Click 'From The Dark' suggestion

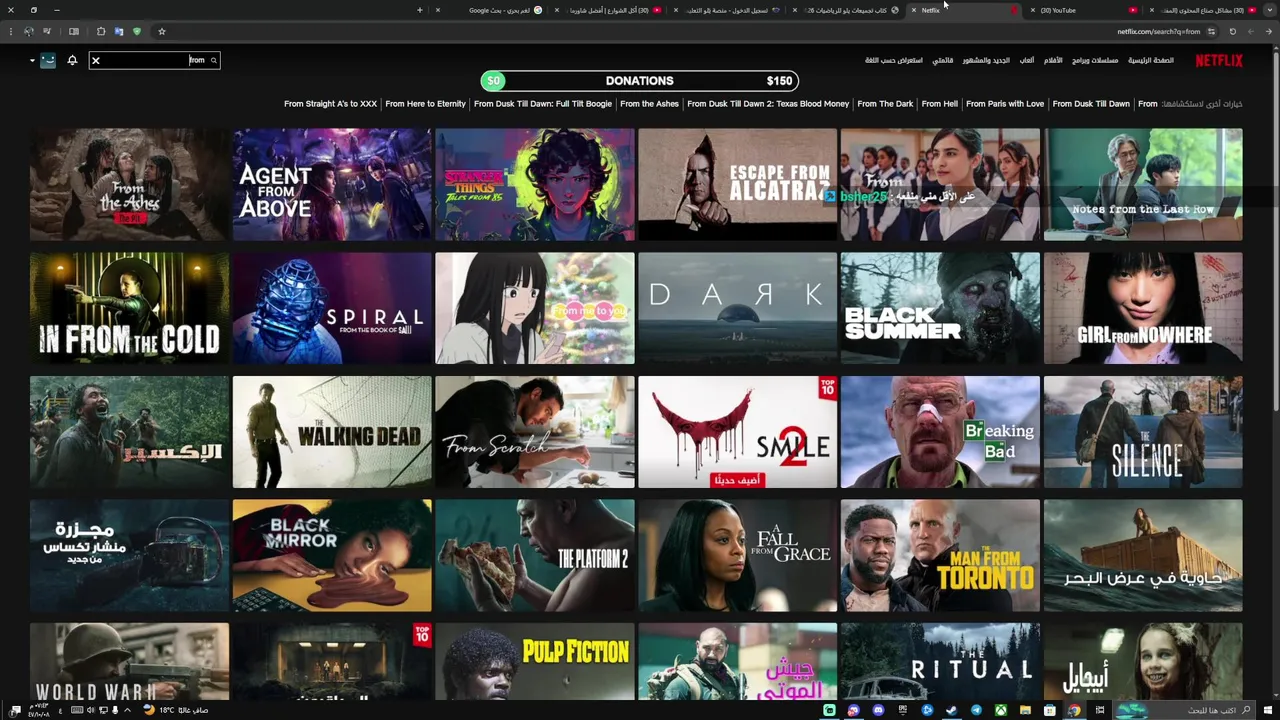tap(885, 104)
